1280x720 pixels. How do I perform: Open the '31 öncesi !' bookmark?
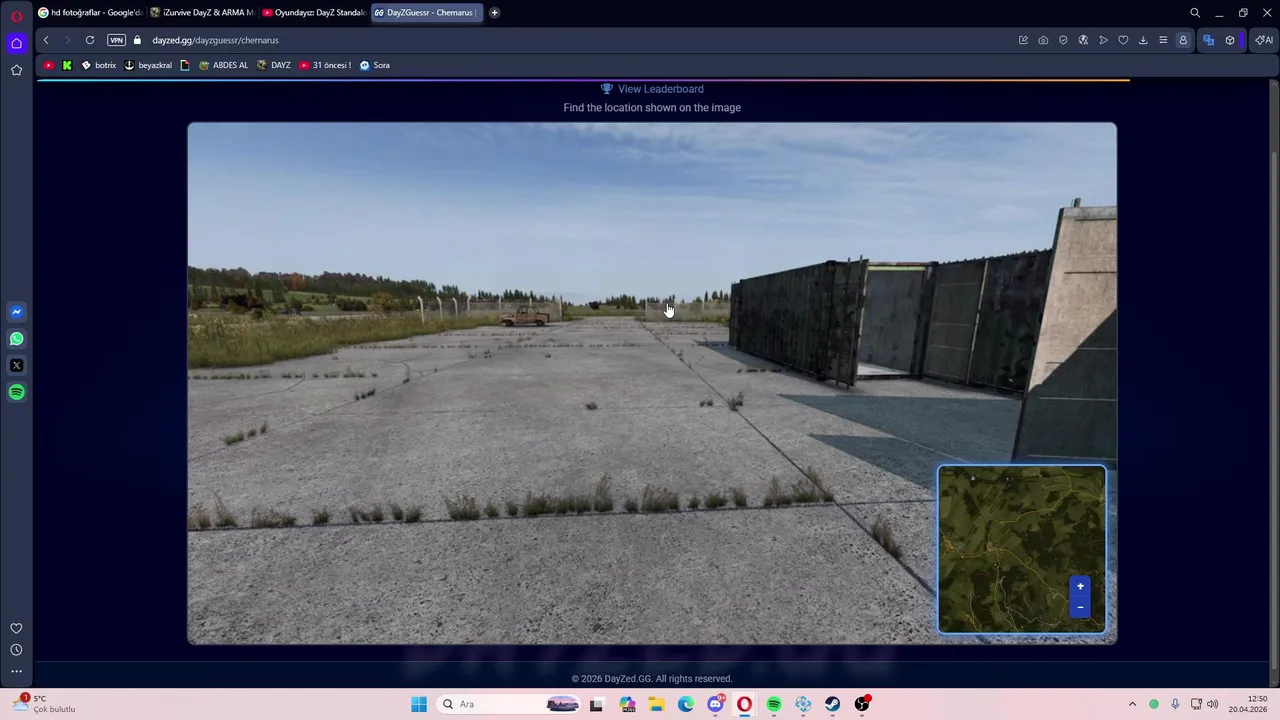pos(325,65)
